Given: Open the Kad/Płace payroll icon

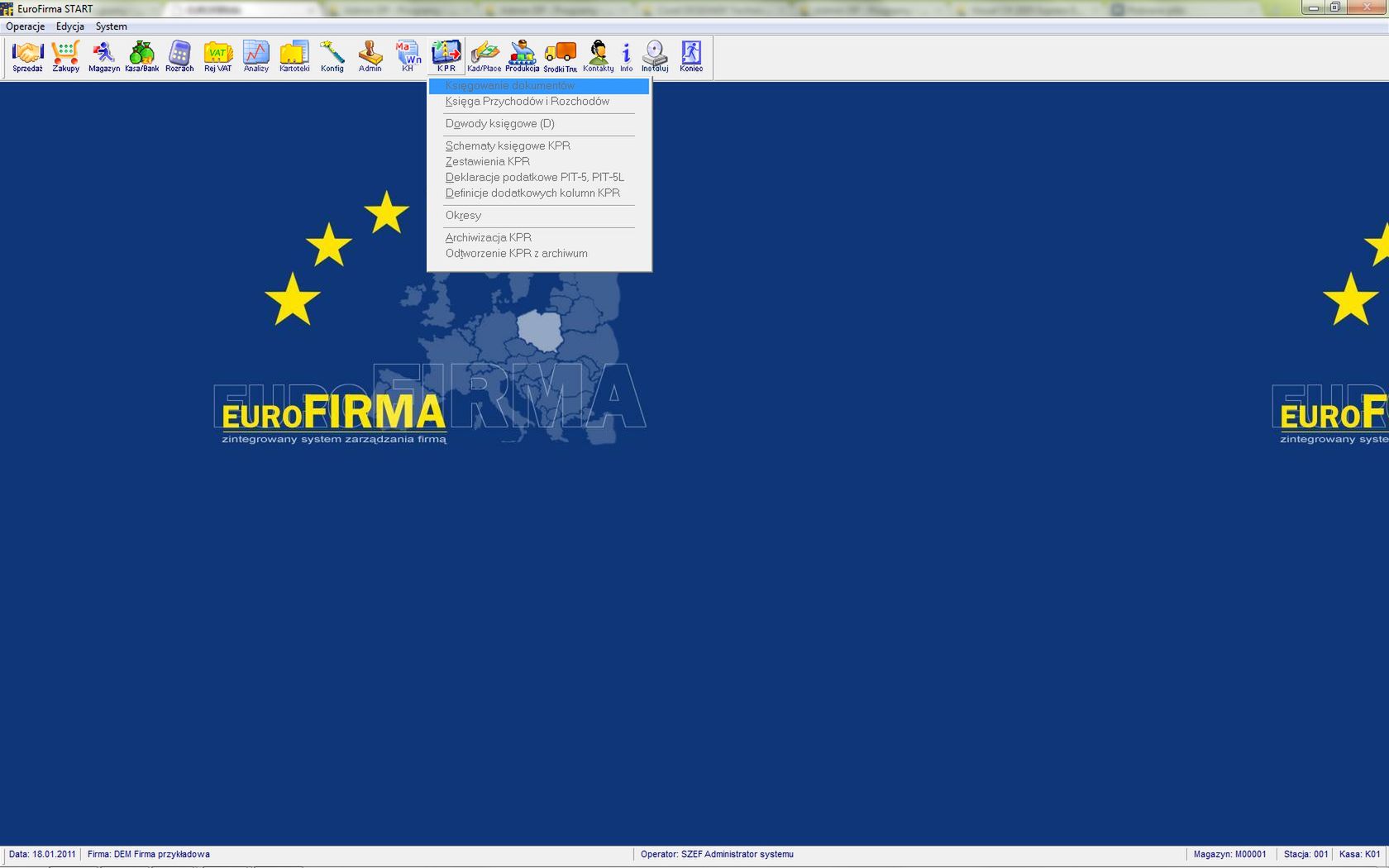Looking at the screenshot, I should click(484, 56).
